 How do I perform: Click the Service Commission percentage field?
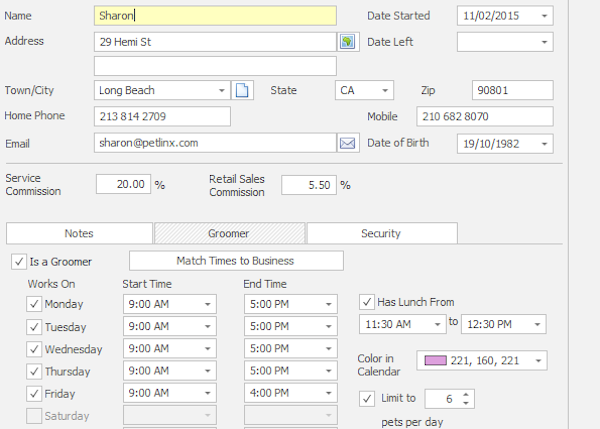pyautogui.click(x=124, y=185)
